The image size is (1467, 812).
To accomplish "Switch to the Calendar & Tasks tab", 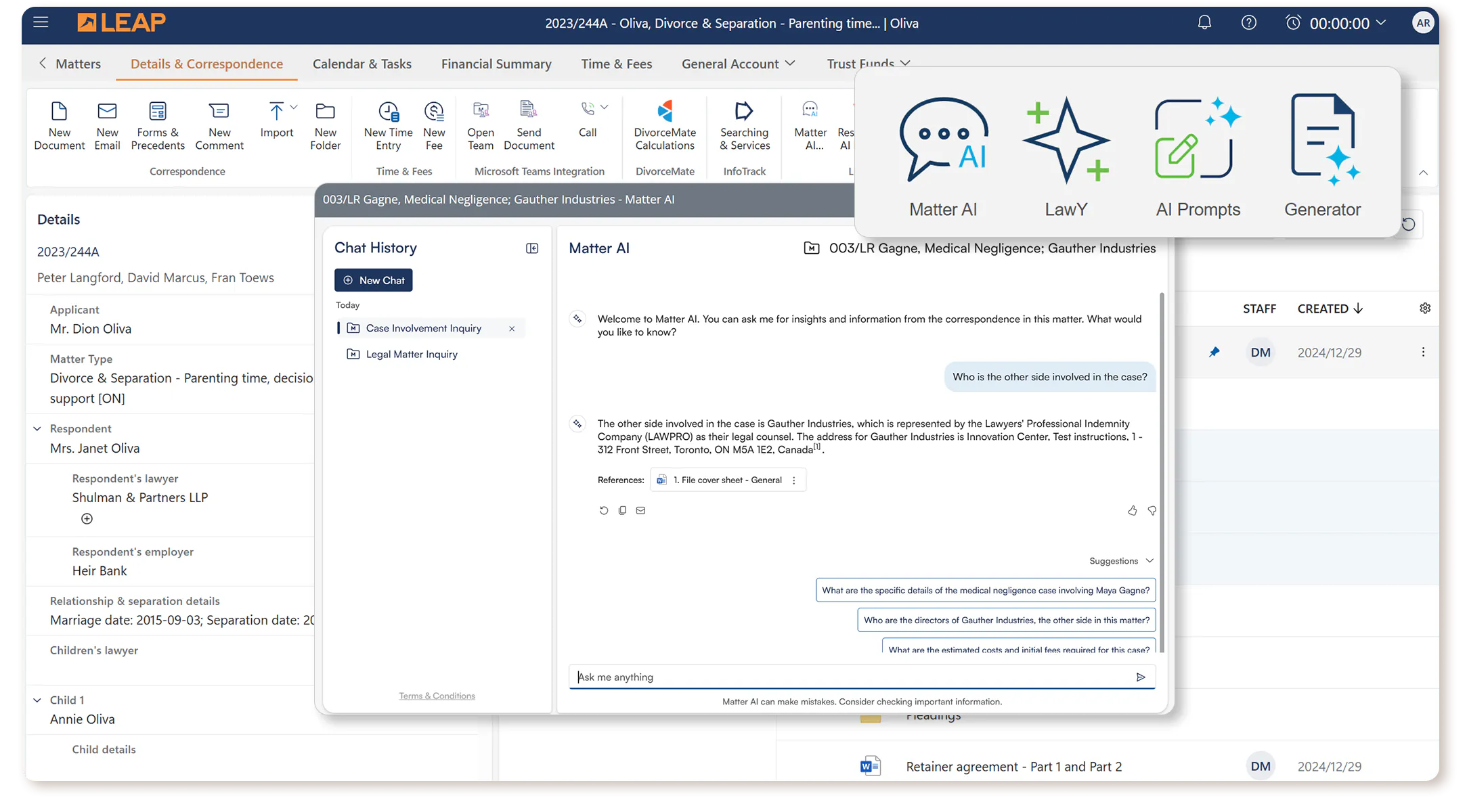I will coord(362,64).
